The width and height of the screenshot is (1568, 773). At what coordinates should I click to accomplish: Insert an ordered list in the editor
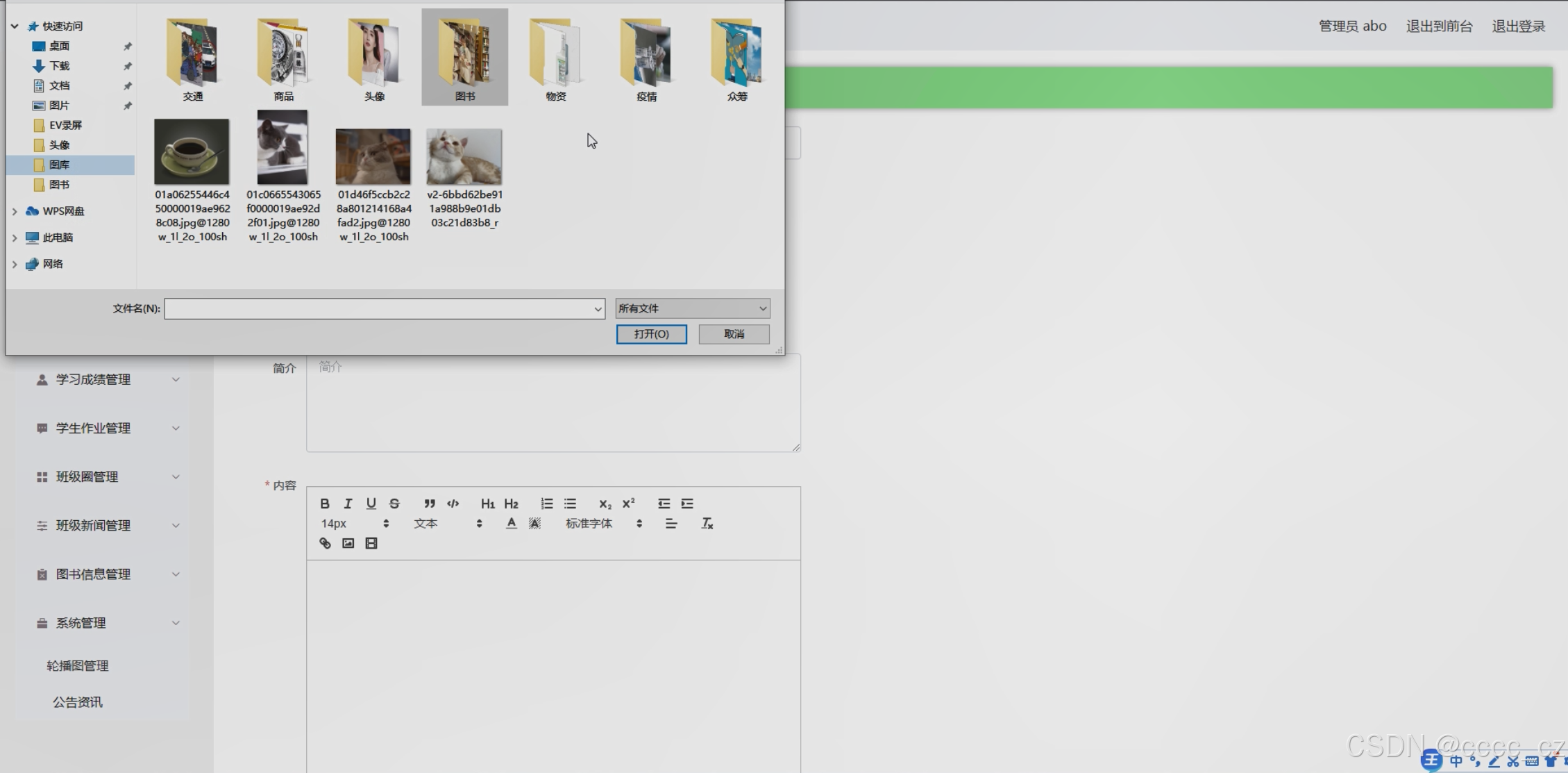(x=547, y=504)
